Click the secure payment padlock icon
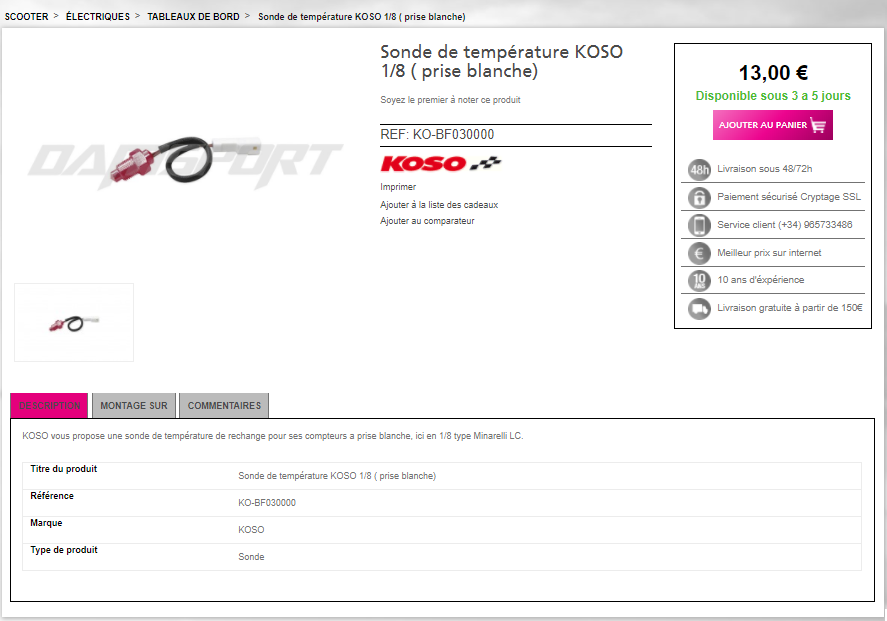This screenshot has width=887, height=621. pos(699,197)
